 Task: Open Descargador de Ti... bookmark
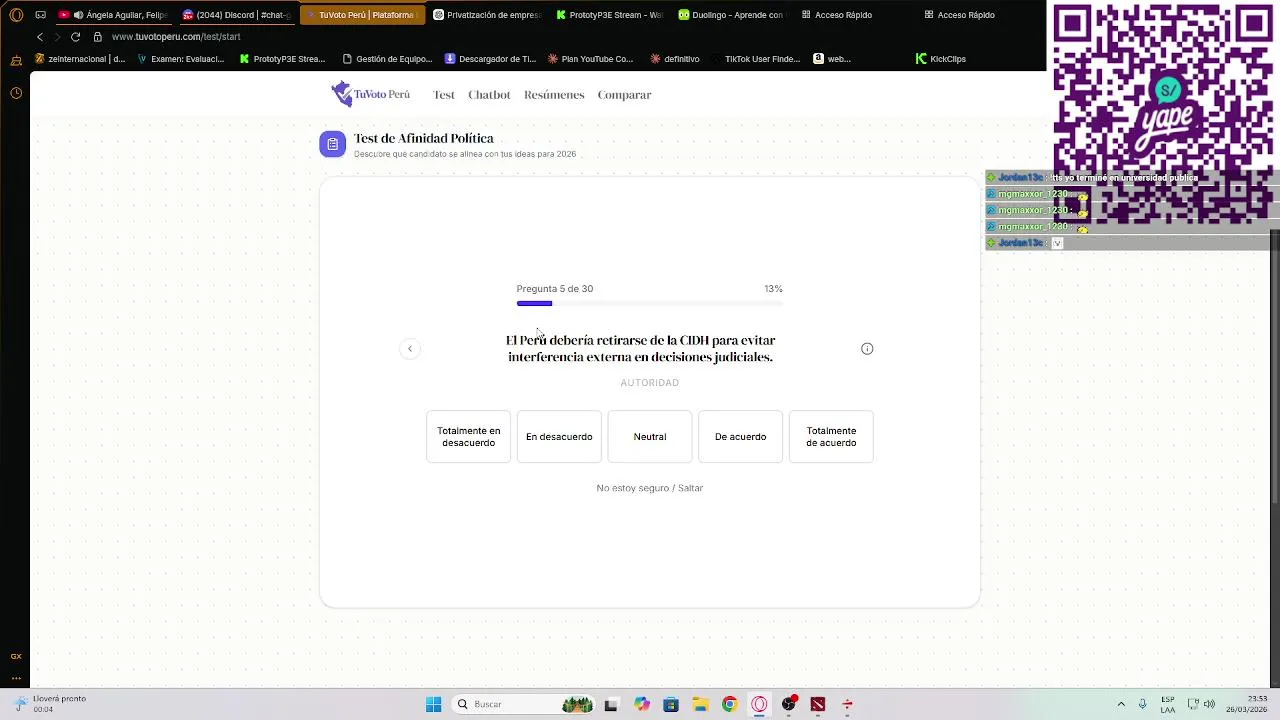pos(490,59)
